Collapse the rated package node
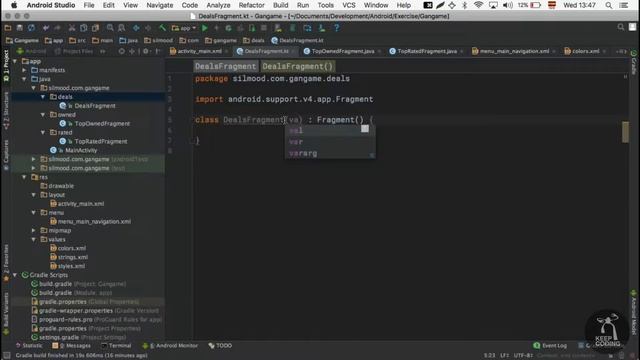The width and height of the screenshot is (640, 360). [43, 133]
